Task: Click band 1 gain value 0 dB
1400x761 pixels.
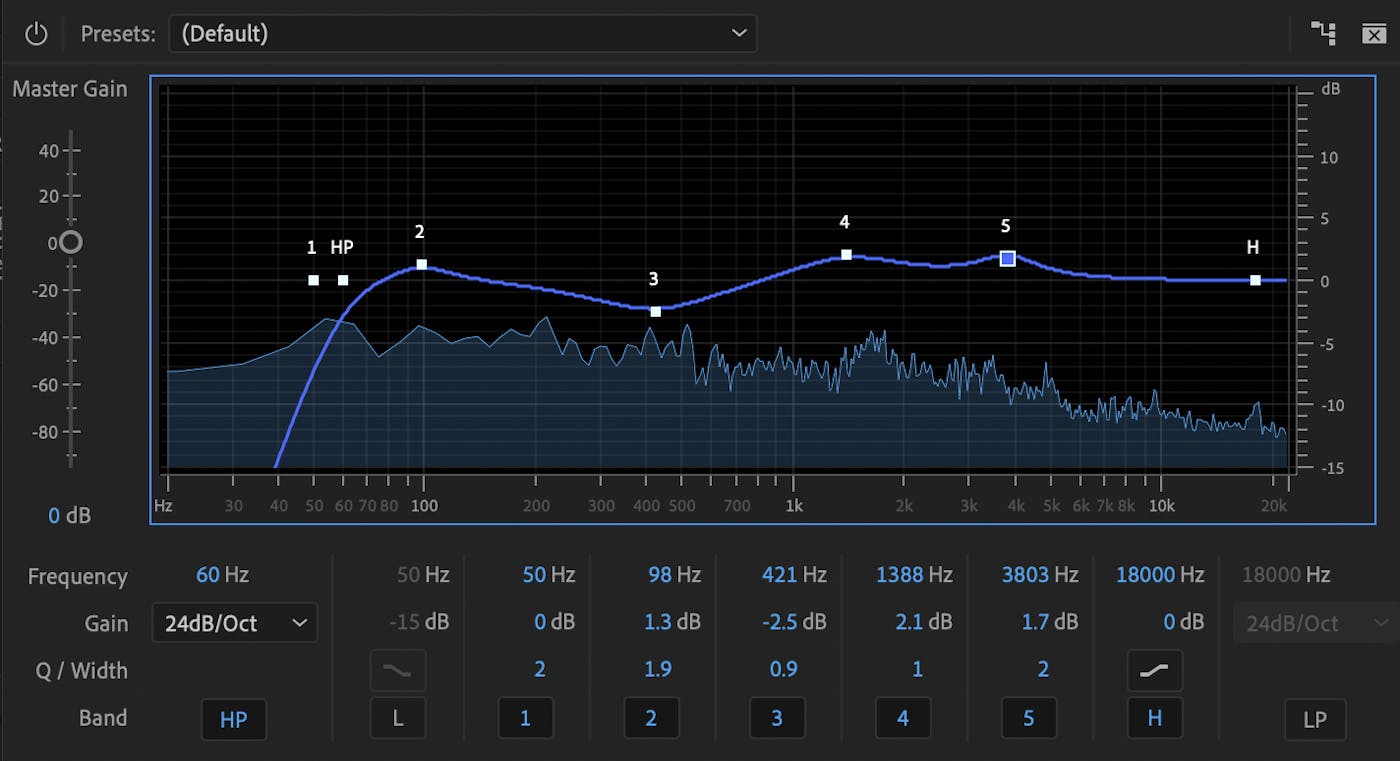Action: [x=555, y=622]
